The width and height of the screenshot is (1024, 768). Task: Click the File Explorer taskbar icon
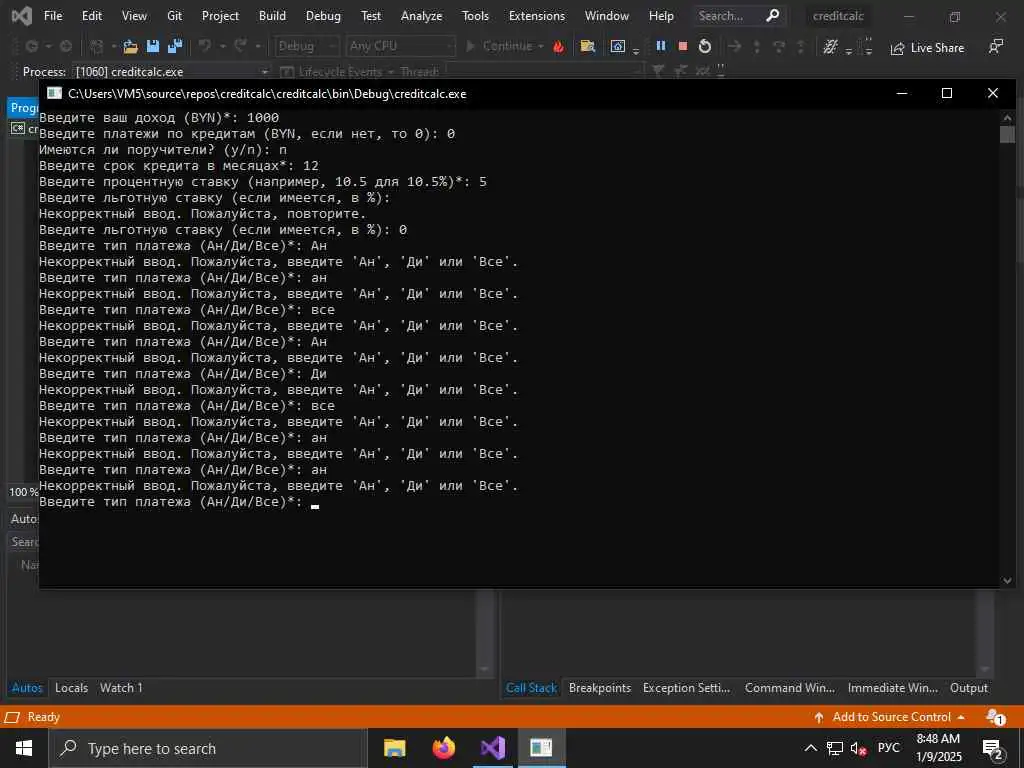click(394, 748)
